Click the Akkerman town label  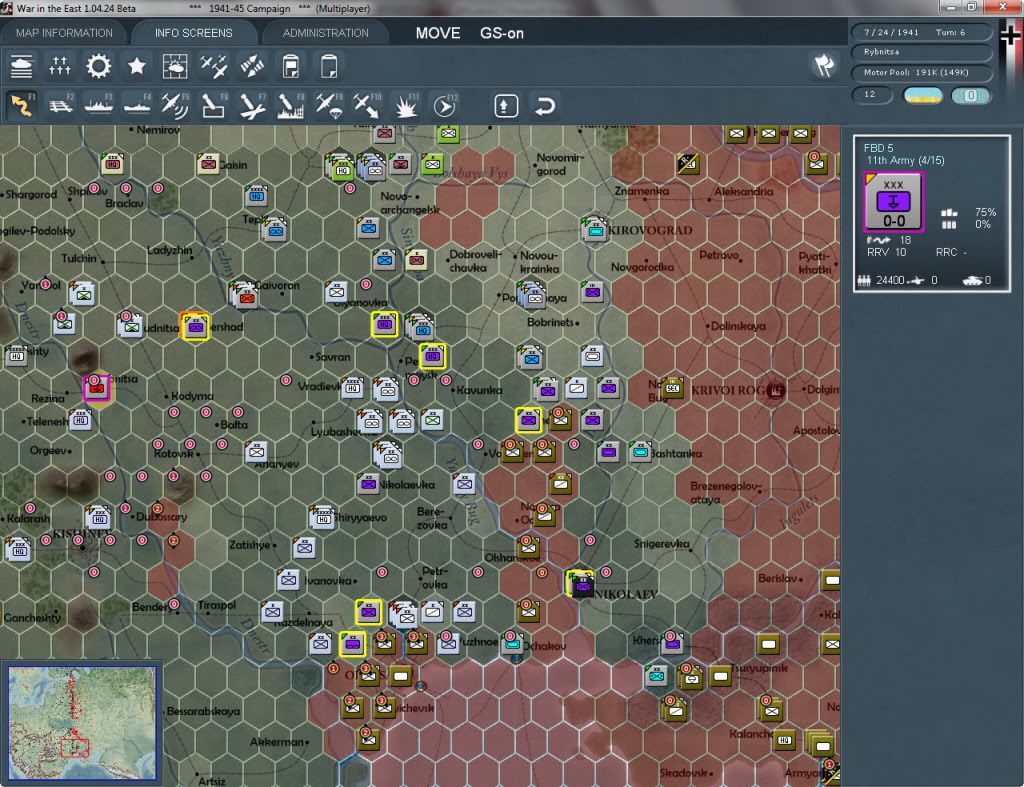pos(277,742)
